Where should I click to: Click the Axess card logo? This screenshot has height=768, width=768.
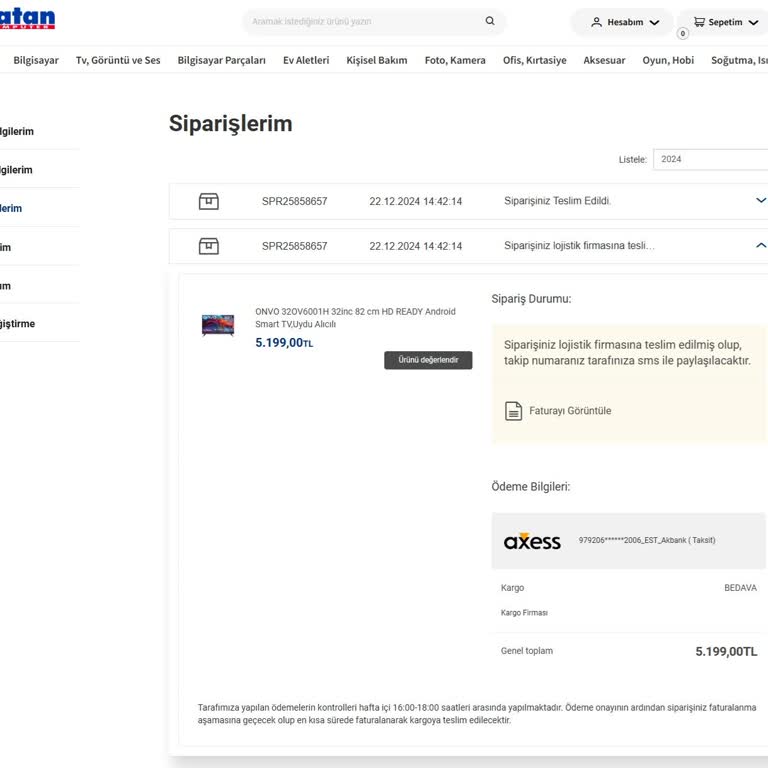(532, 541)
